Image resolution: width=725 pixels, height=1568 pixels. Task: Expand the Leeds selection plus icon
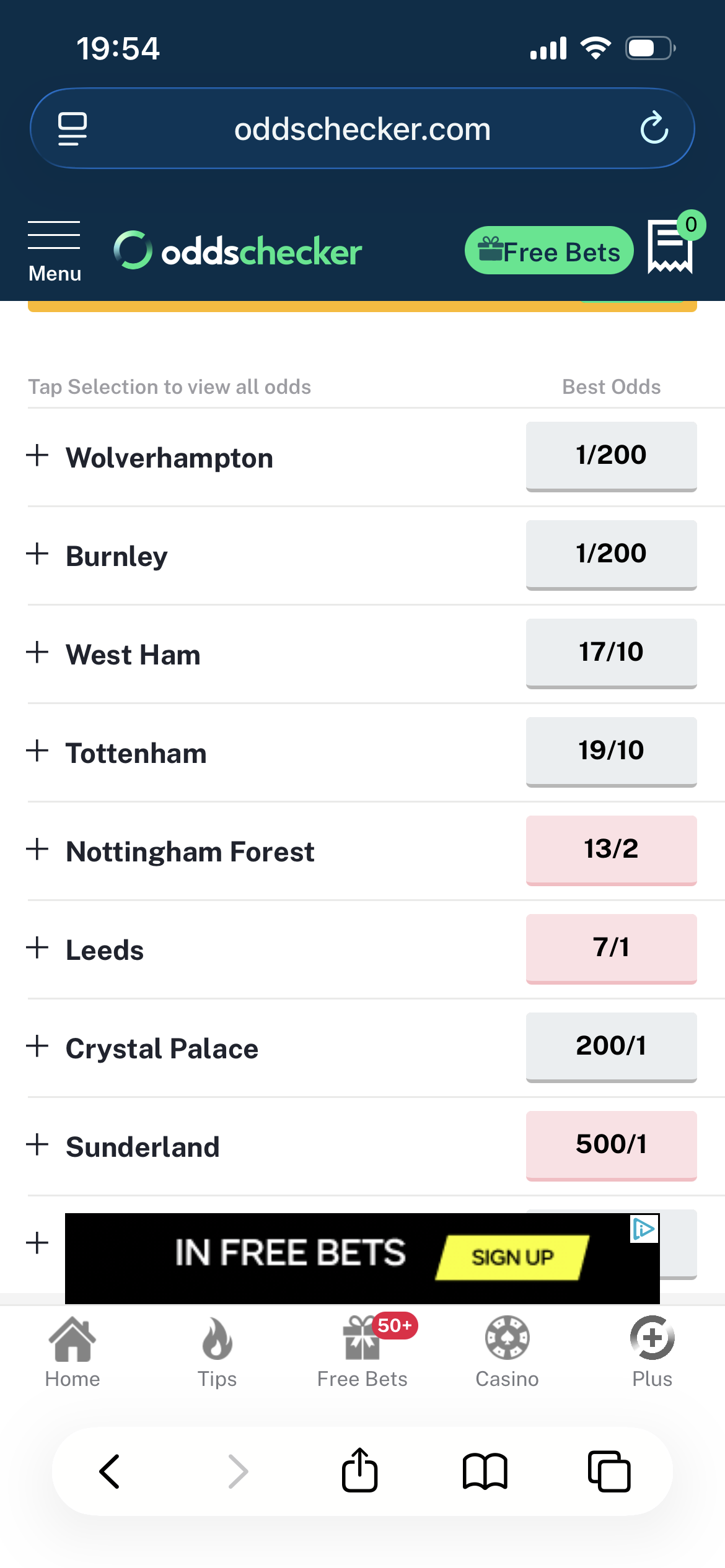pos(38,947)
